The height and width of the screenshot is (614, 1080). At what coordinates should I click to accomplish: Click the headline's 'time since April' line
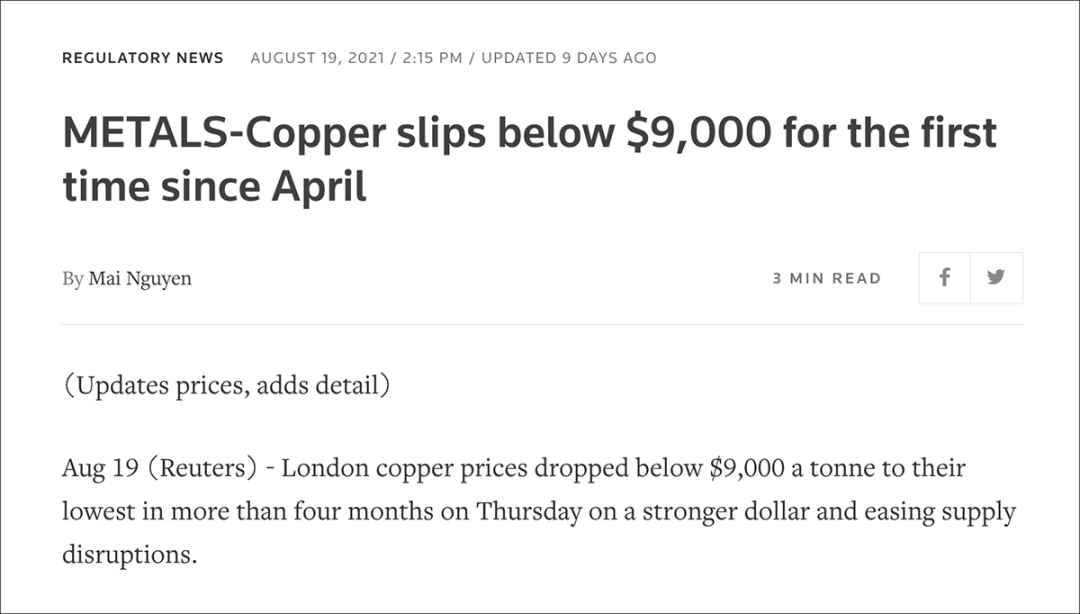tap(214, 186)
